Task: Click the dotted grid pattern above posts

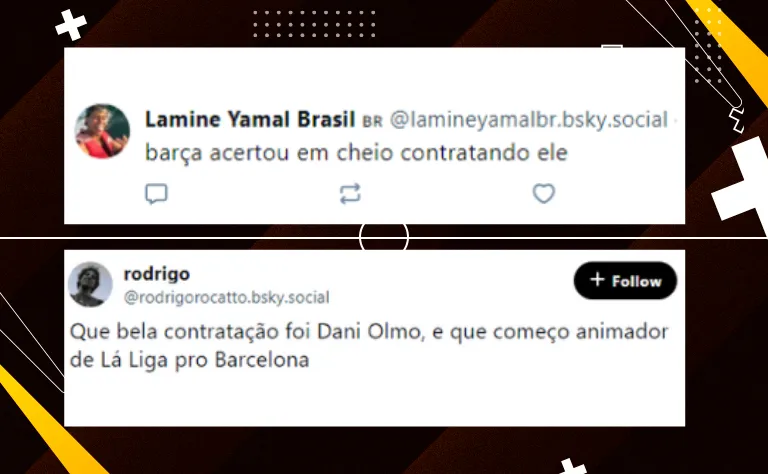Action: click(314, 24)
